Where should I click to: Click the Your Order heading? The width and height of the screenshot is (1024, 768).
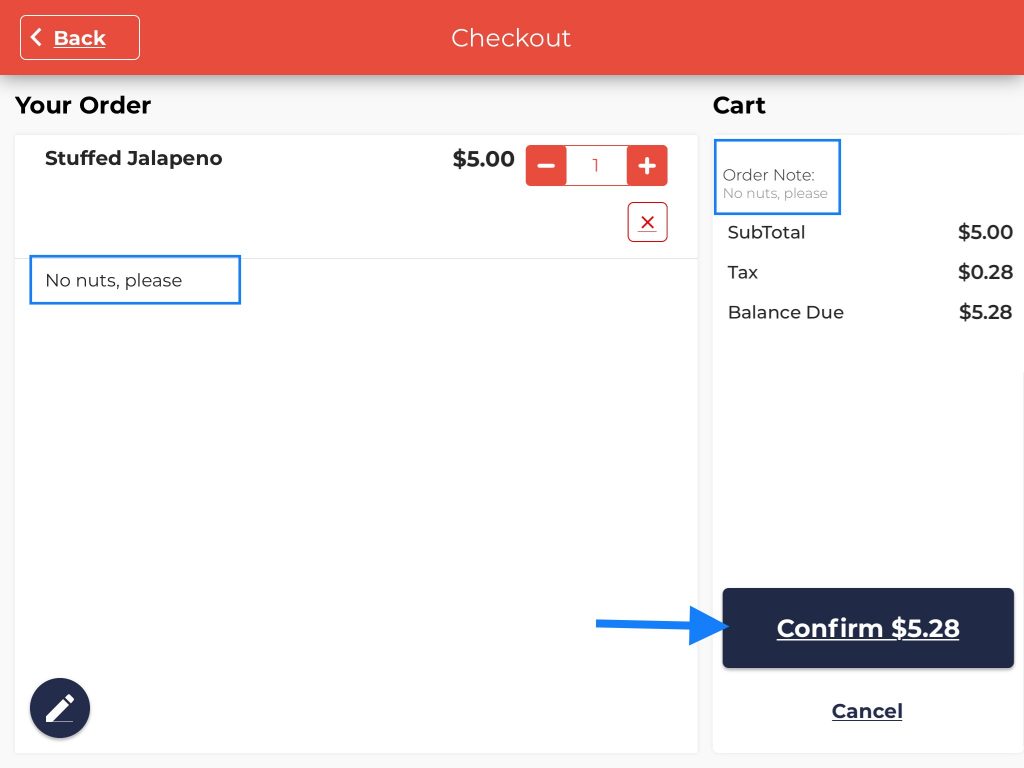pyautogui.click(x=83, y=105)
